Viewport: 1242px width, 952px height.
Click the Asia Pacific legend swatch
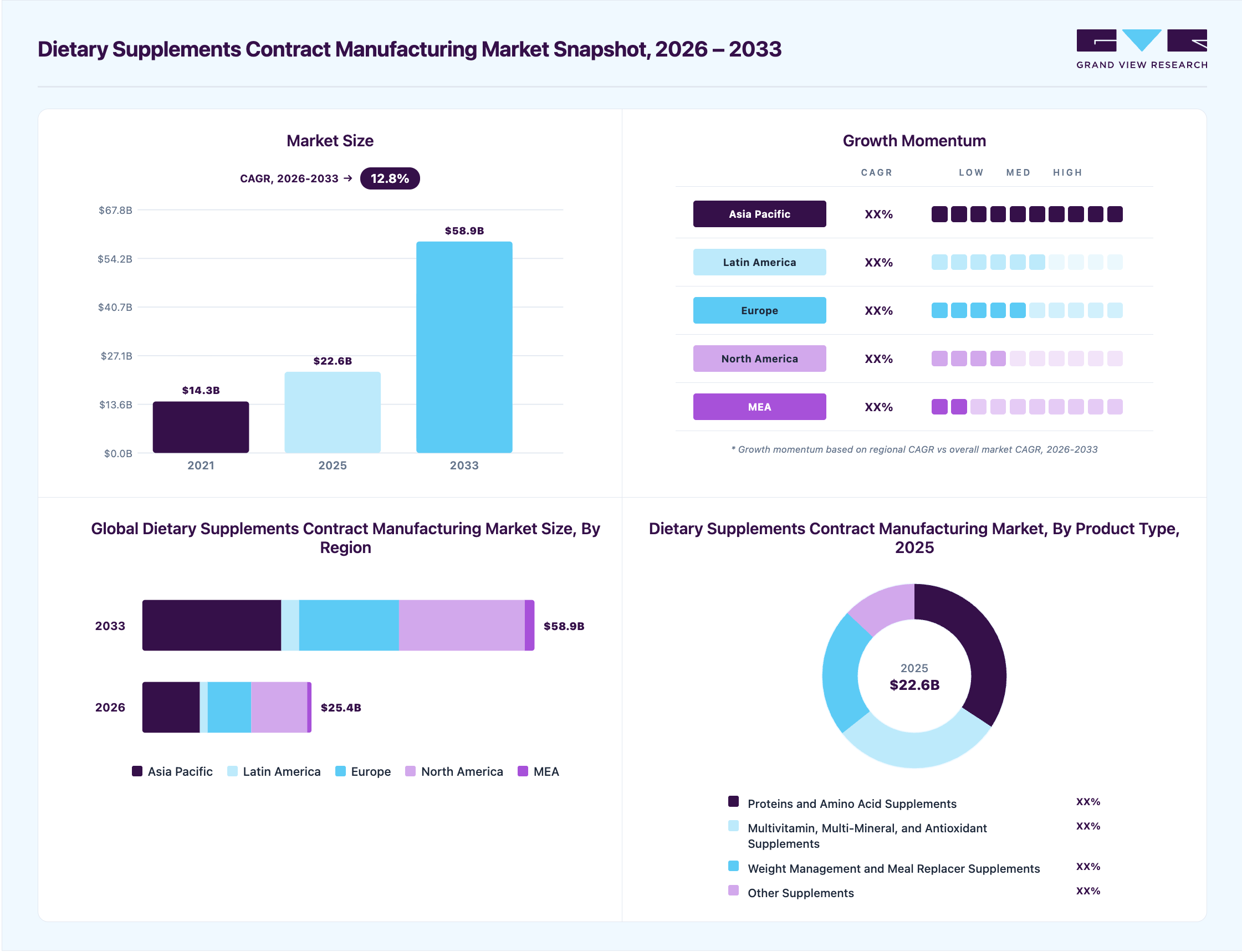tap(137, 771)
